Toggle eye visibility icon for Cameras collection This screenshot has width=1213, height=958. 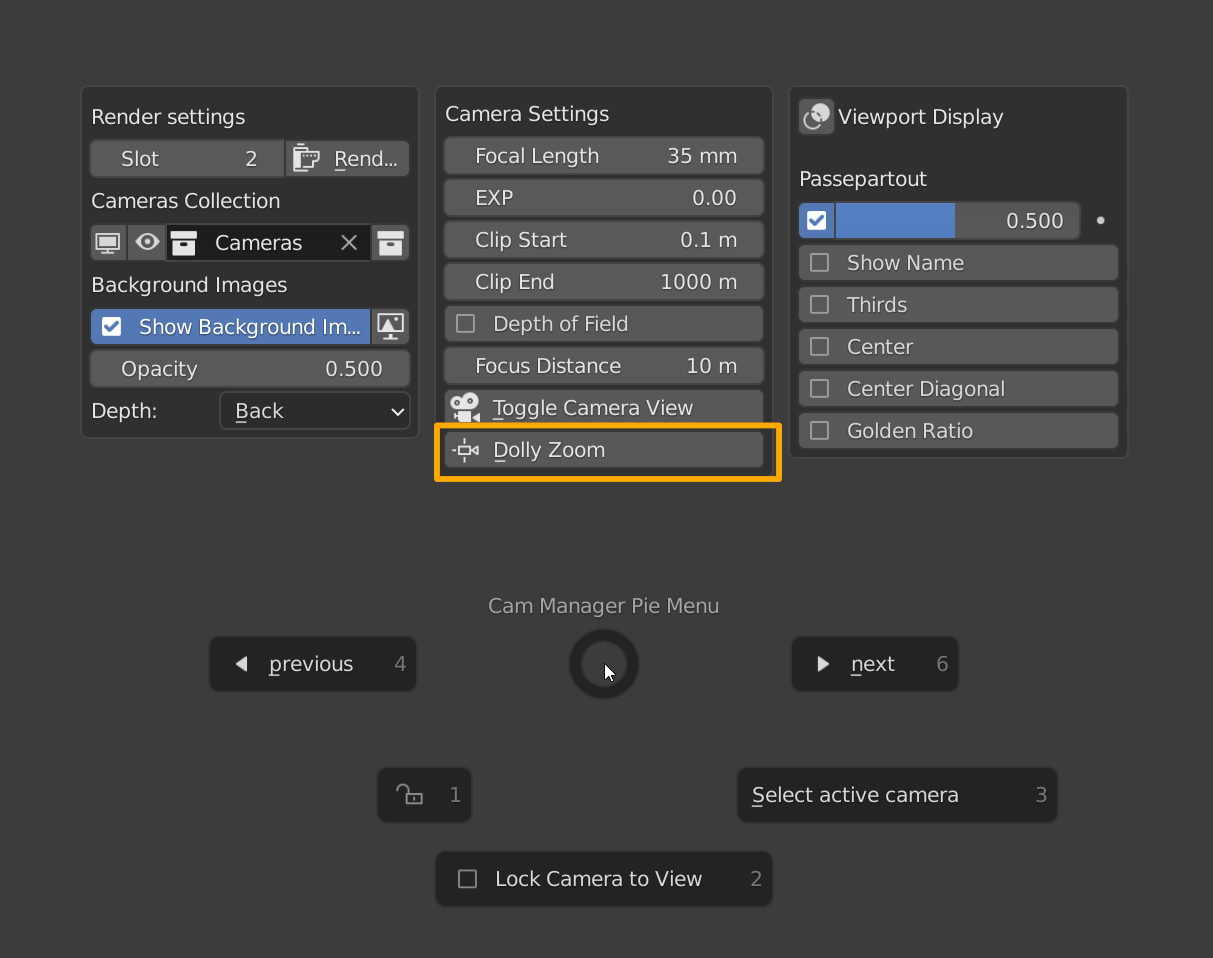point(147,243)
